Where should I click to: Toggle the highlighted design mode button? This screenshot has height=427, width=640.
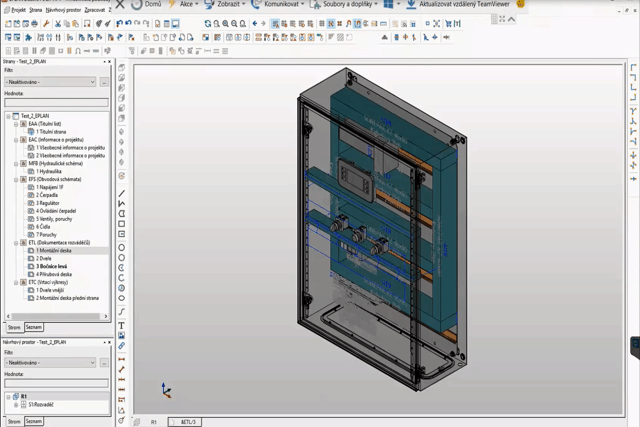357,24
